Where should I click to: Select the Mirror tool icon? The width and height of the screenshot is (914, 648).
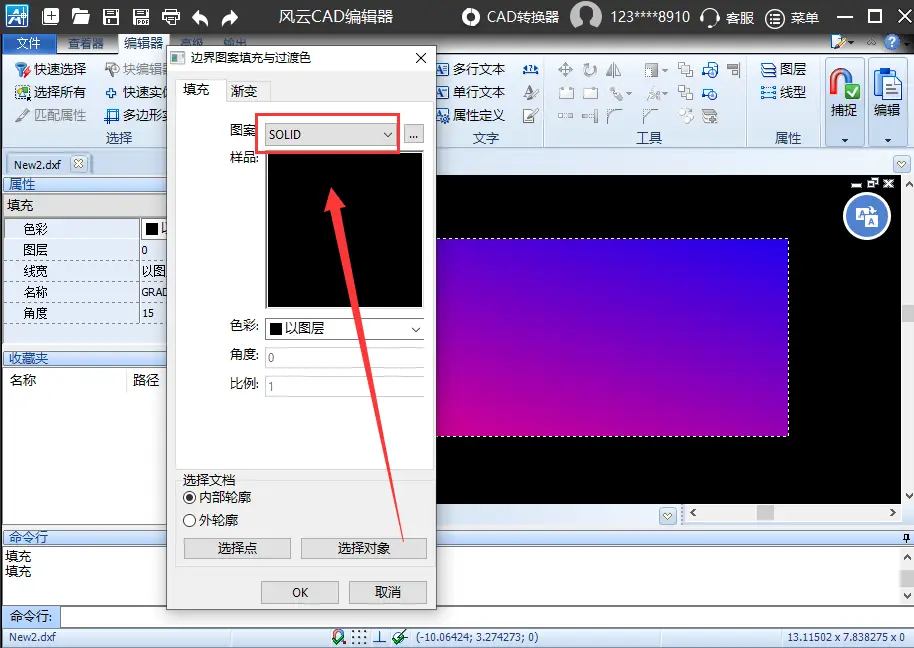[x=614, y=71]
